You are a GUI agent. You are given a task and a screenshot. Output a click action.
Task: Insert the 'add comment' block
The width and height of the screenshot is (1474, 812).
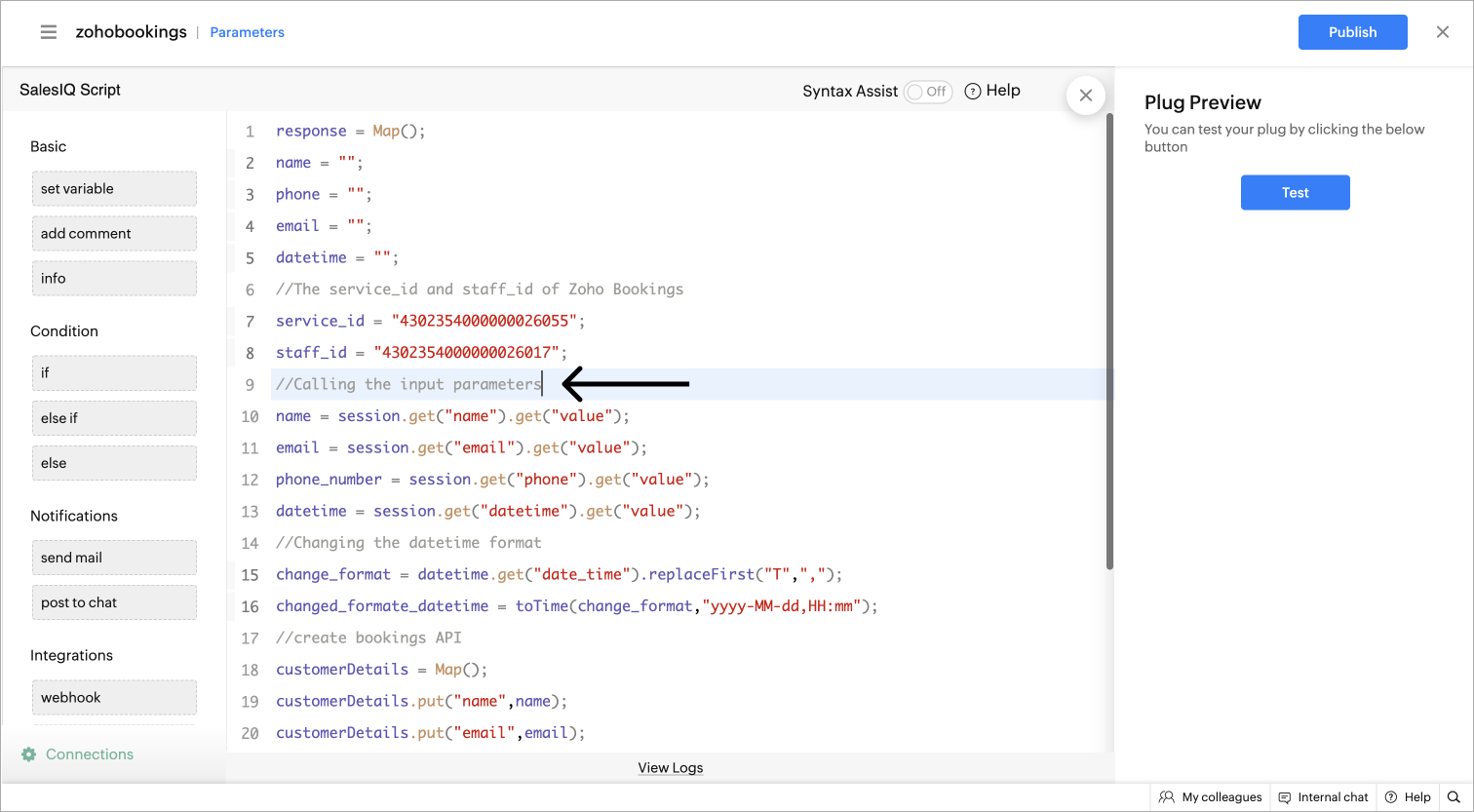[x=114, y=234]
